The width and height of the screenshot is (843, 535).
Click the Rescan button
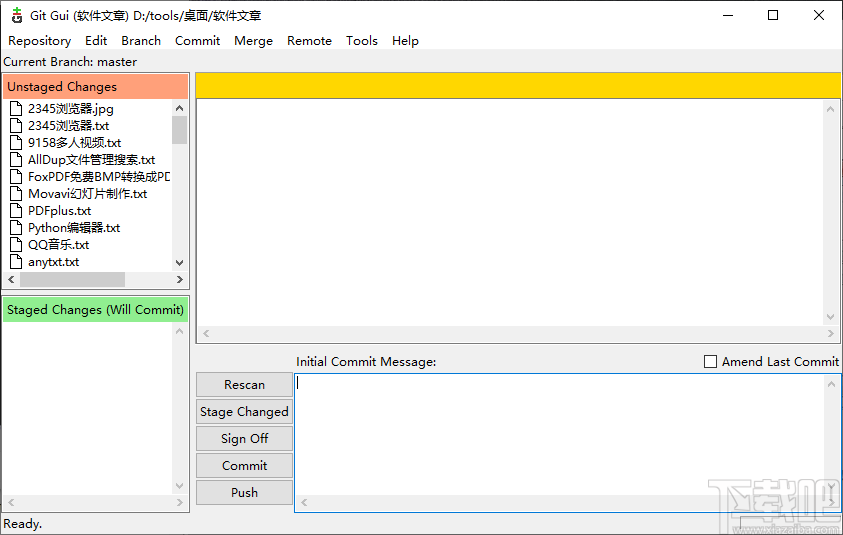(x=244, y=385)
